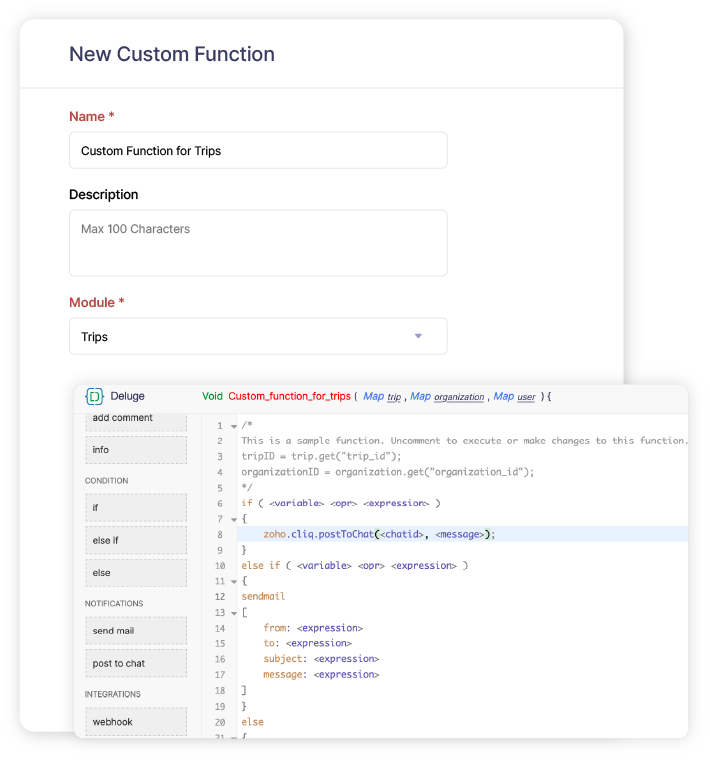The width and height of the screenshot is (710, 760).
Task: Click the 'INTEGRATIONS' section heading
Action: click(x=112, y=694)
